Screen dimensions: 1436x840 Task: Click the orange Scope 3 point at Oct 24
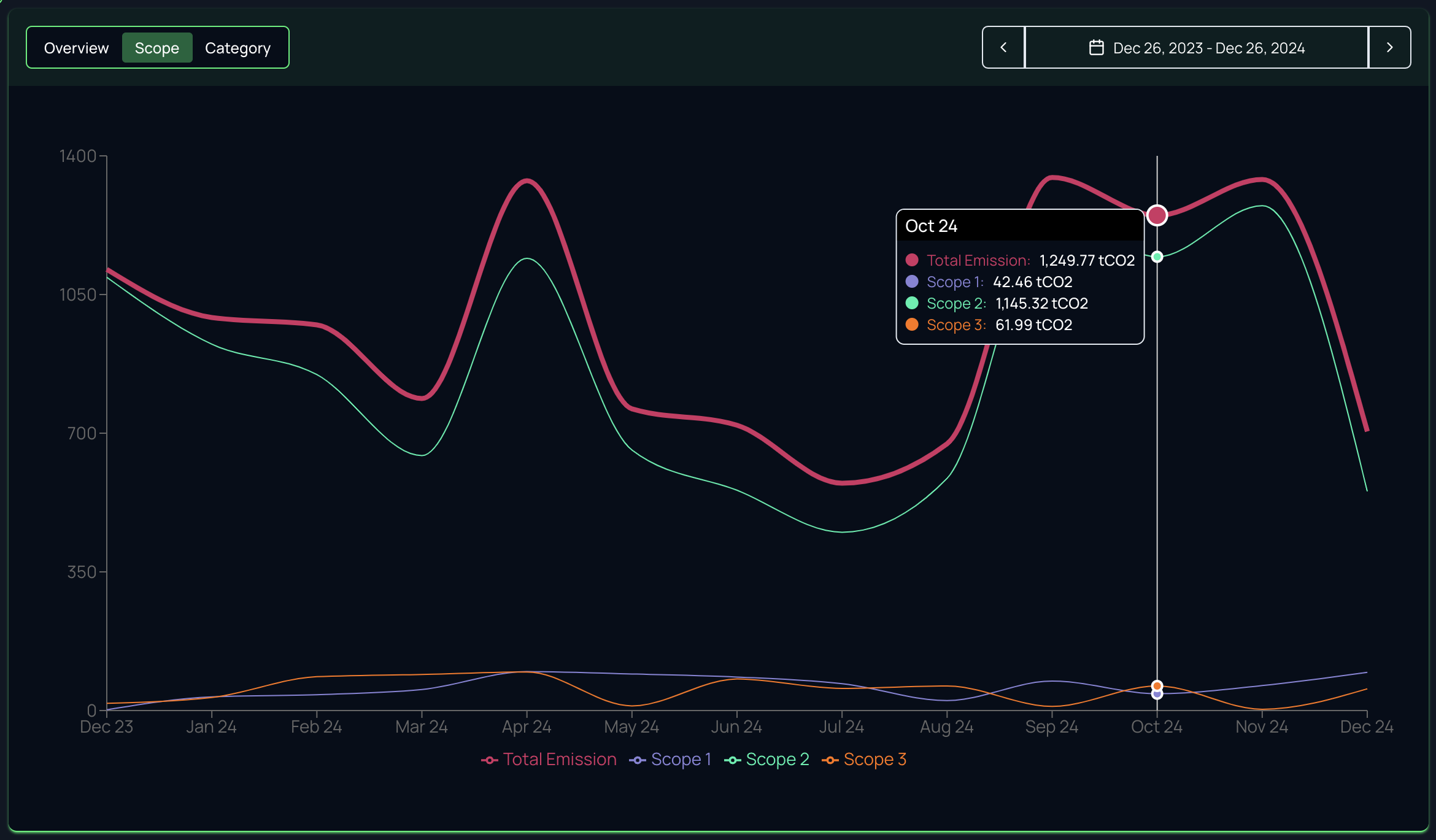[1157, 686]
